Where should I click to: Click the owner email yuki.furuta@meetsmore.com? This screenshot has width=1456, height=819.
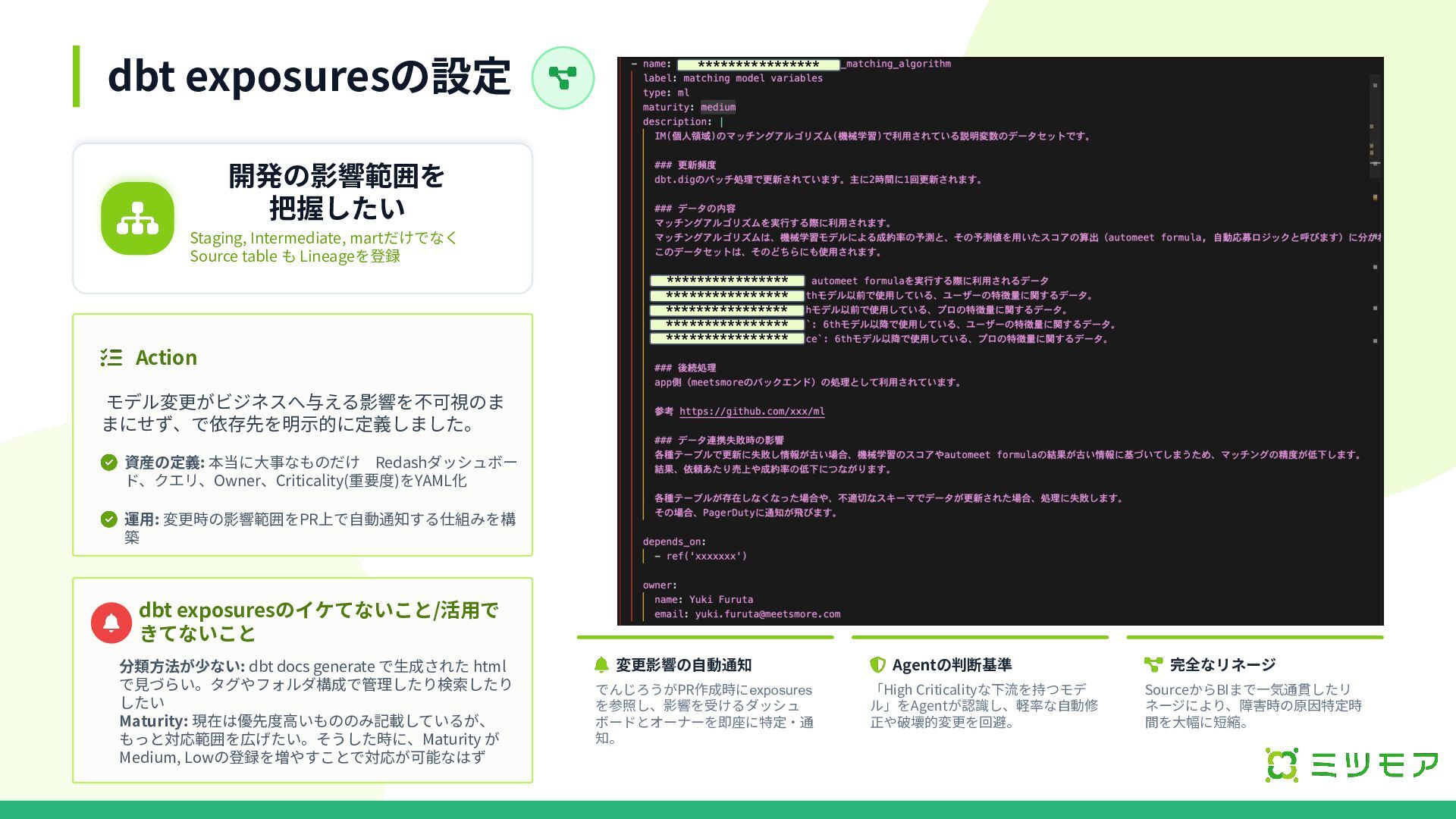(767, 614)
